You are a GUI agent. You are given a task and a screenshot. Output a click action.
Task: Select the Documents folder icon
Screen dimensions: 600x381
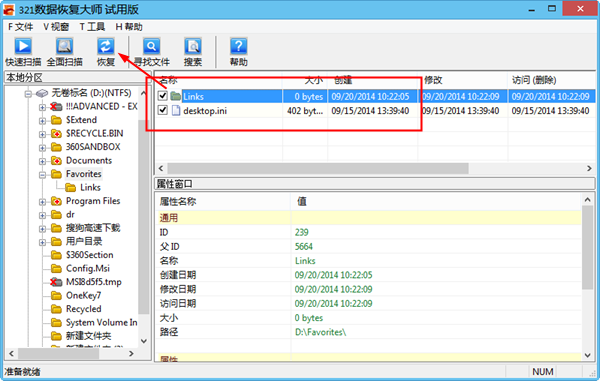(x=56, y=161)
